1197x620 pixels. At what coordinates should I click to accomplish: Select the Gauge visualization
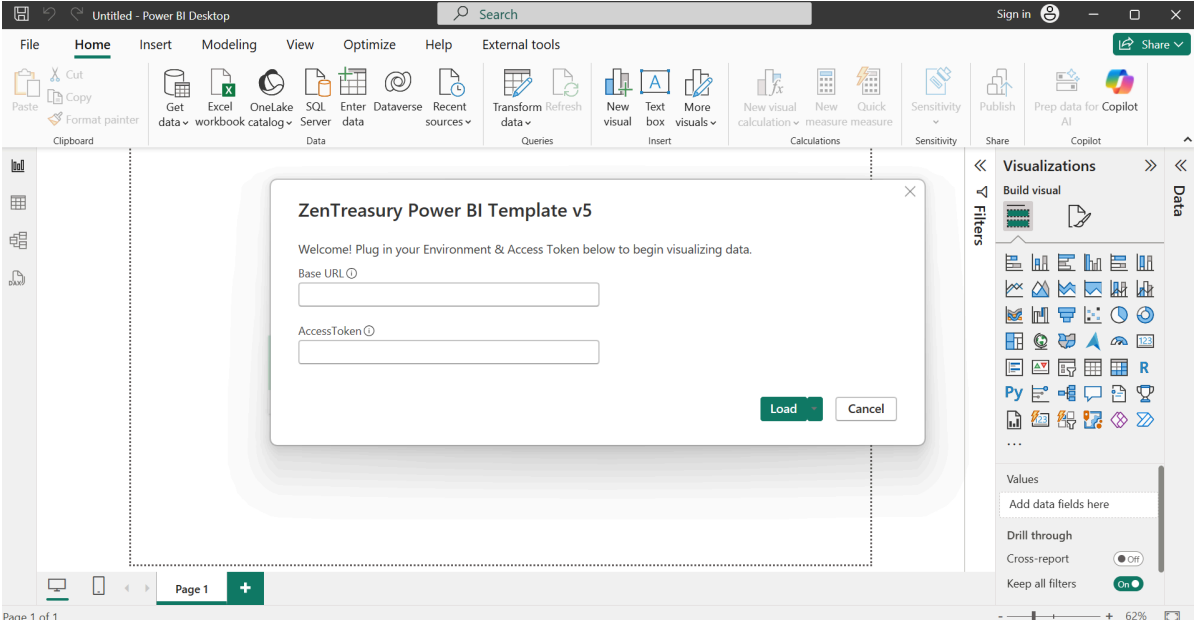point(1119,340)
